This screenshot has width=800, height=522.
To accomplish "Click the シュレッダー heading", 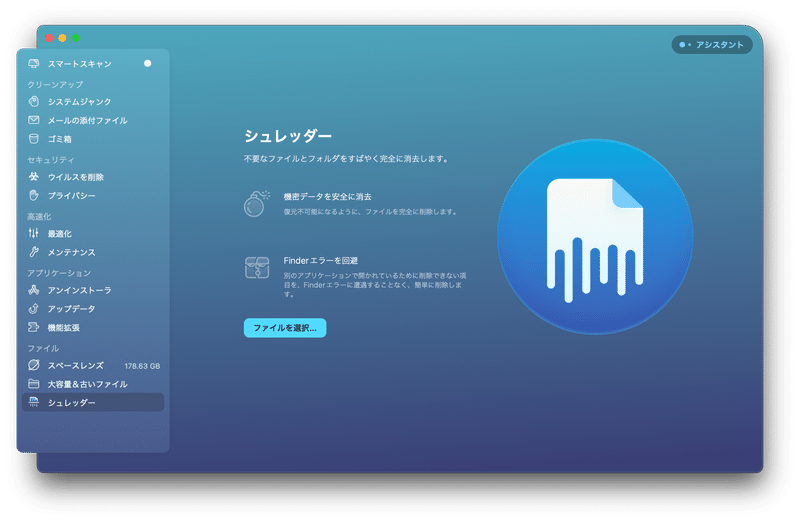I will pyautogui.click(x=288, y=136).
